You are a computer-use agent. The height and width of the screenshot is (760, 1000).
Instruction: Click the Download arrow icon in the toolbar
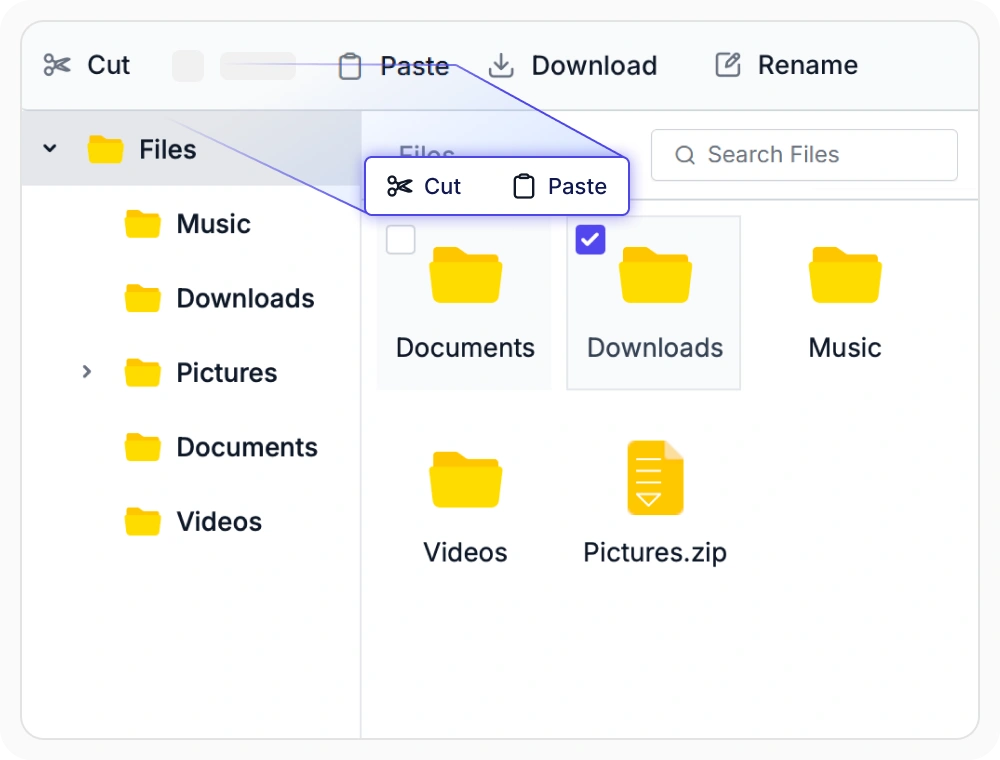501,65
